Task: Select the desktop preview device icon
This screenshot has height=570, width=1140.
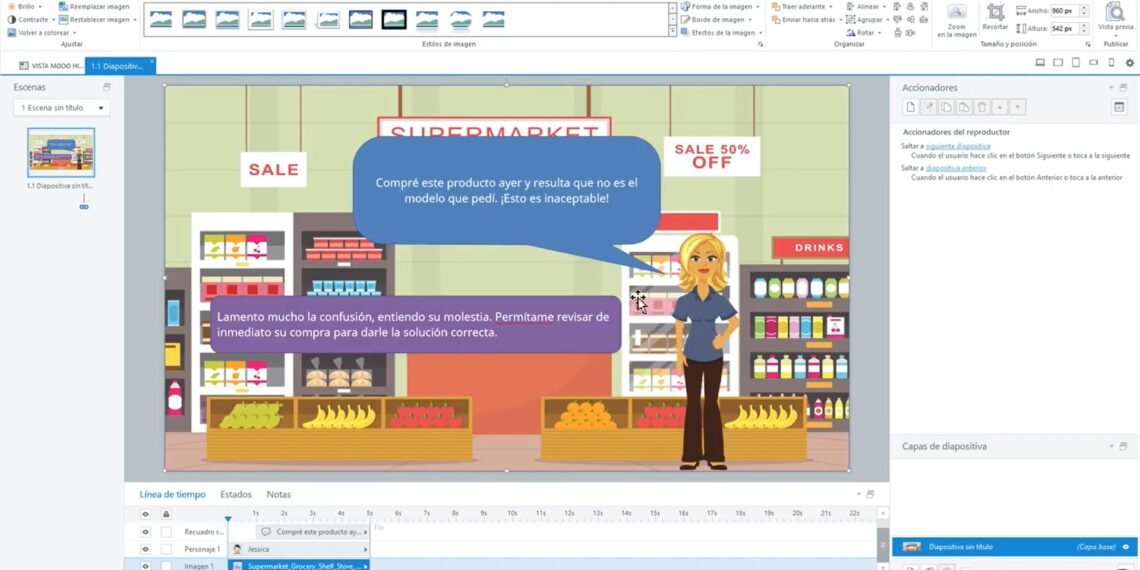Action: click(x=1040, y=63)
